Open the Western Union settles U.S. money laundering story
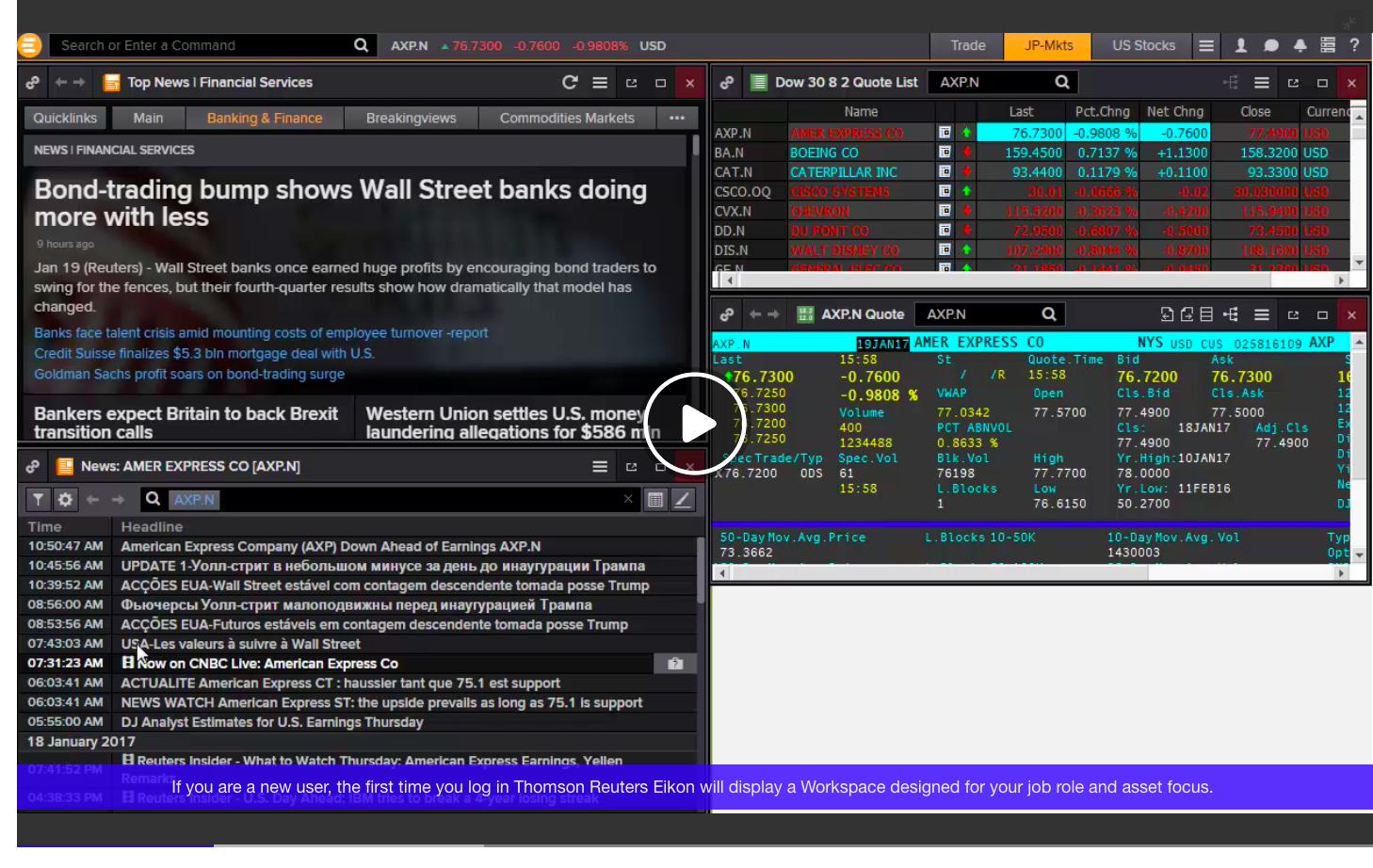 (513, 423)
